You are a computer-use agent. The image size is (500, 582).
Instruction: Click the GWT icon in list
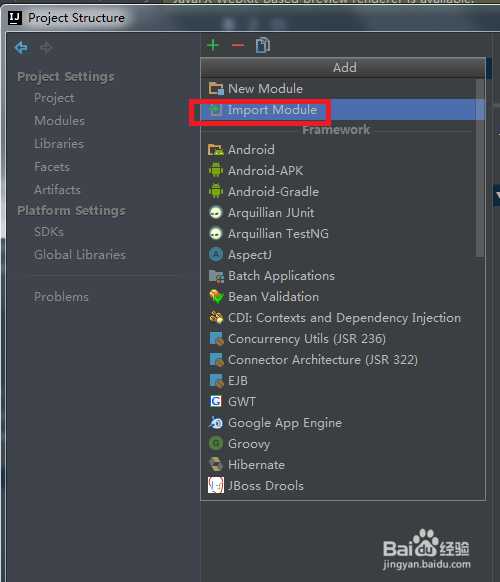coord(216,401)
